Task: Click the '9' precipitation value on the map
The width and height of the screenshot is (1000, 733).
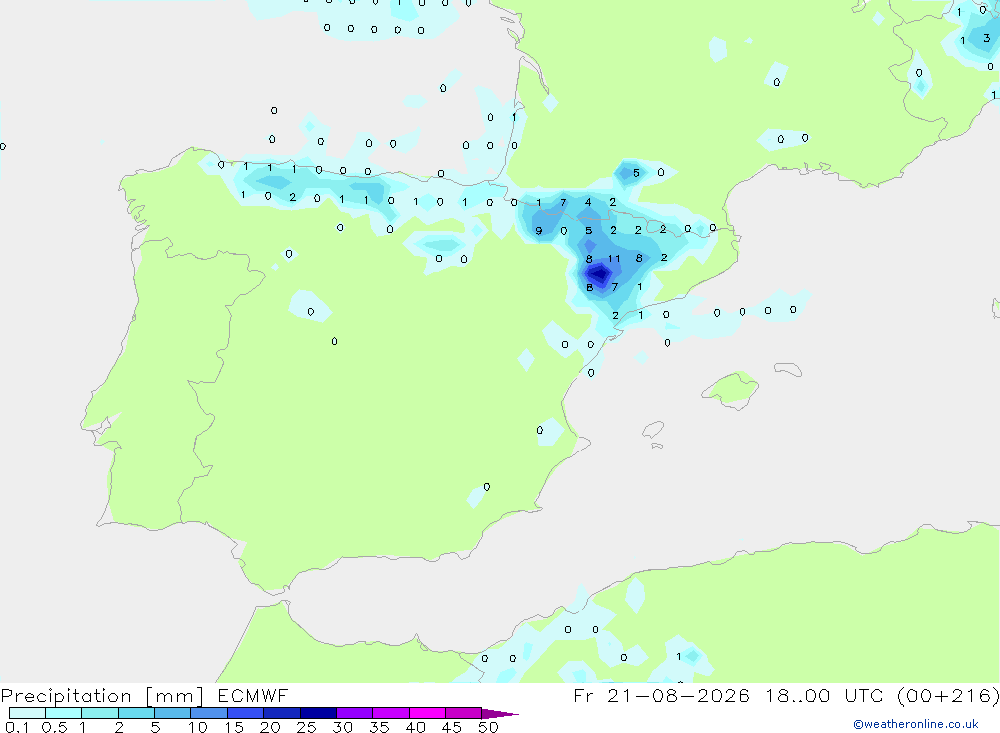Action: 539,230
